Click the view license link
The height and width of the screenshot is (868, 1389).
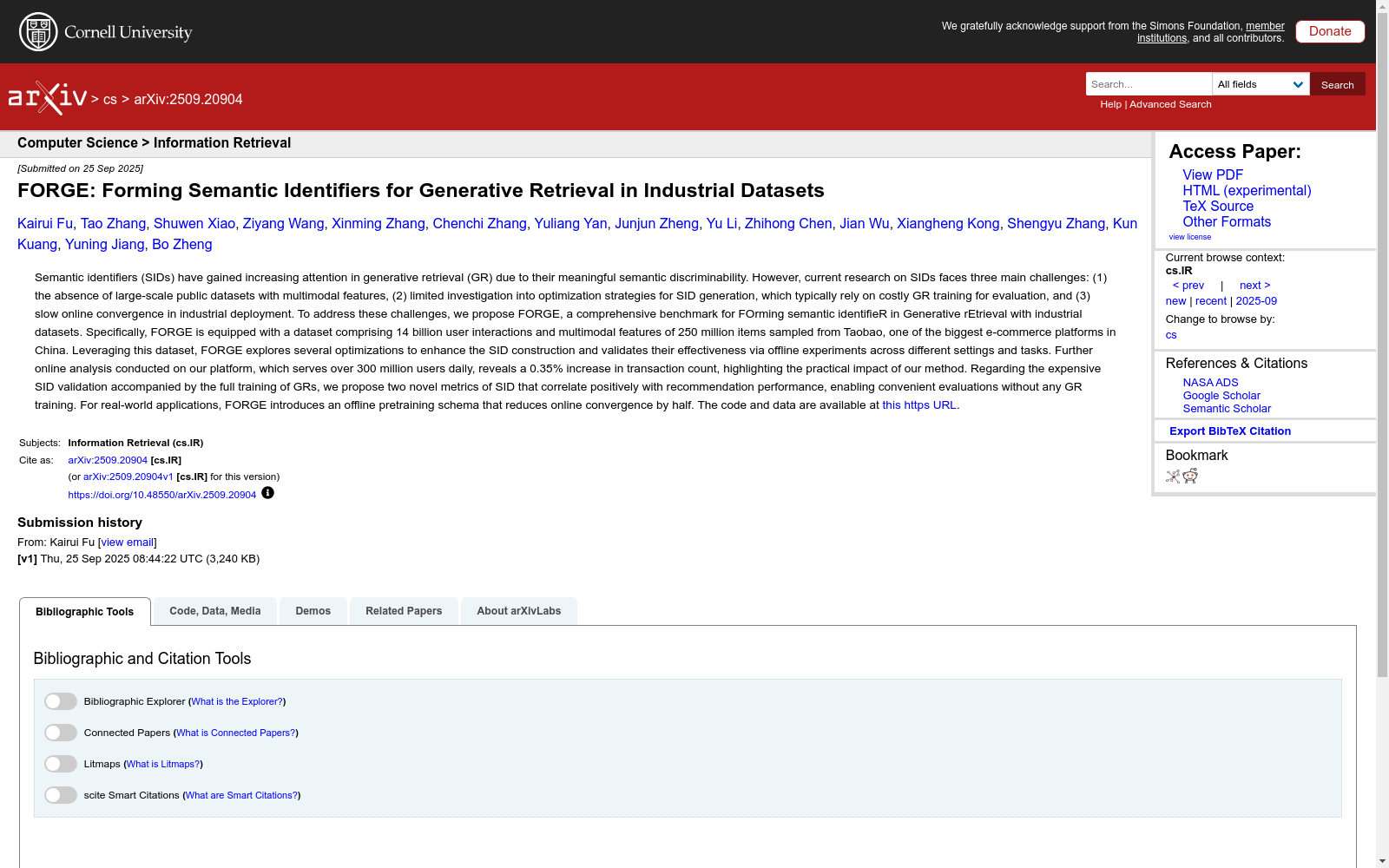point(1190,237)
